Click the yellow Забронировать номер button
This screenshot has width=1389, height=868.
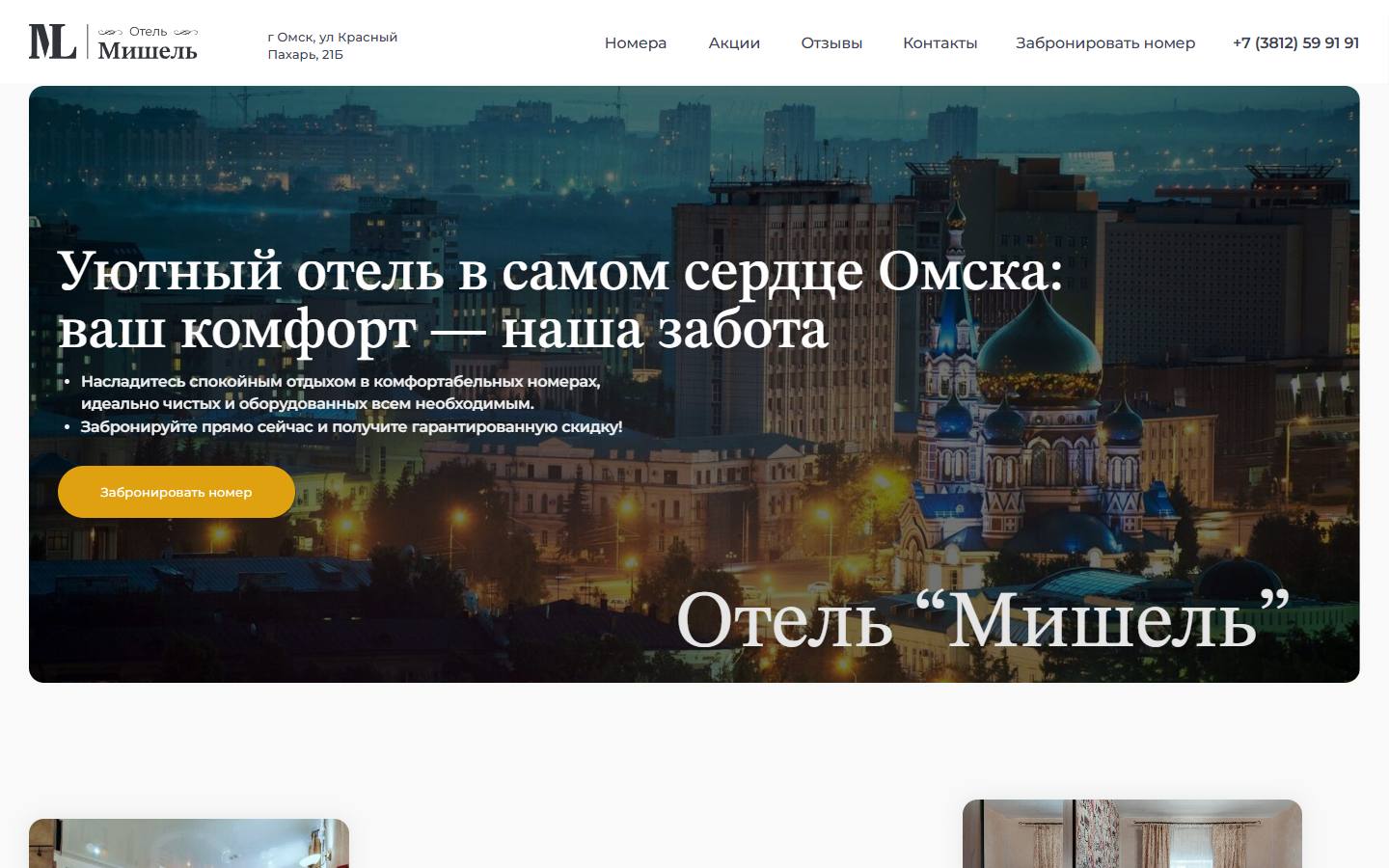pyautogui.click(x=177, y=492)
